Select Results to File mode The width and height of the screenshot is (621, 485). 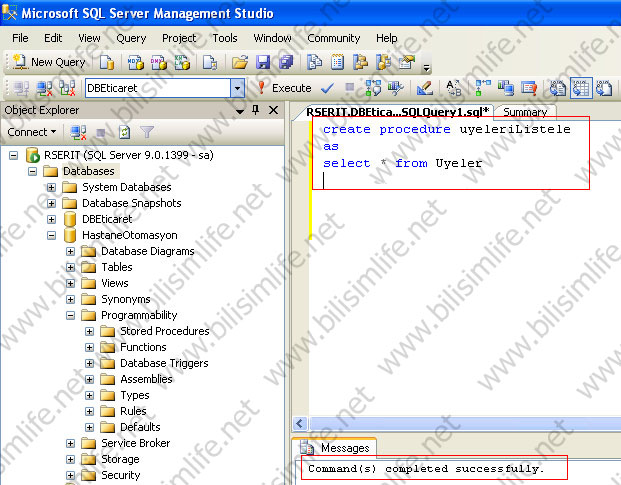pos(604,88)
